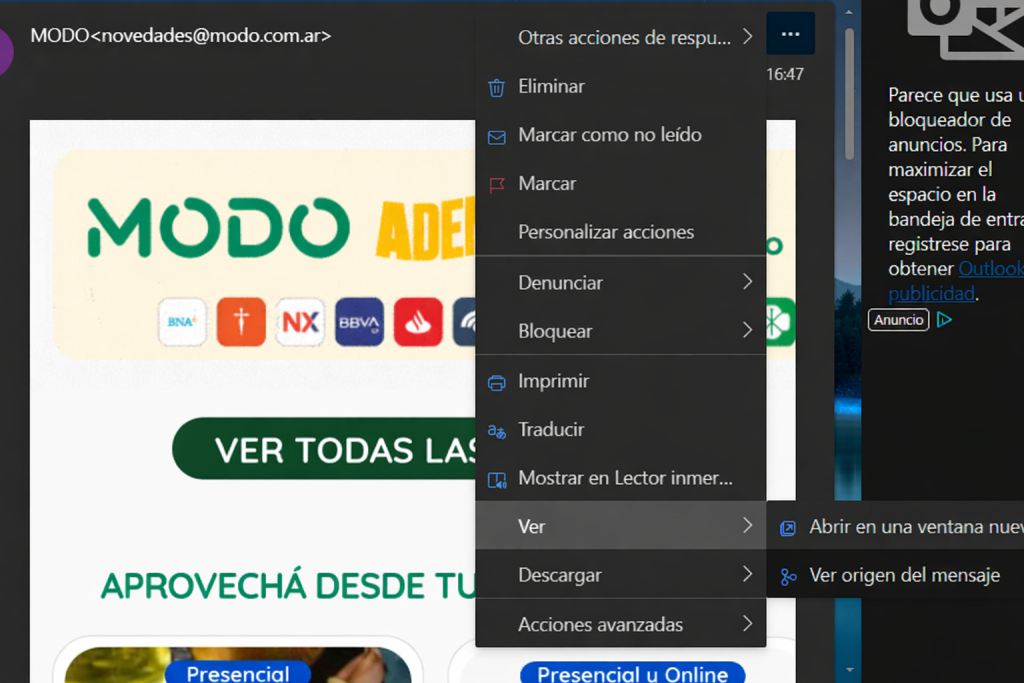Screen dimensions: 1024x683
Task: Click the trash icon next to Eliminar
Action: coord(496,87)
